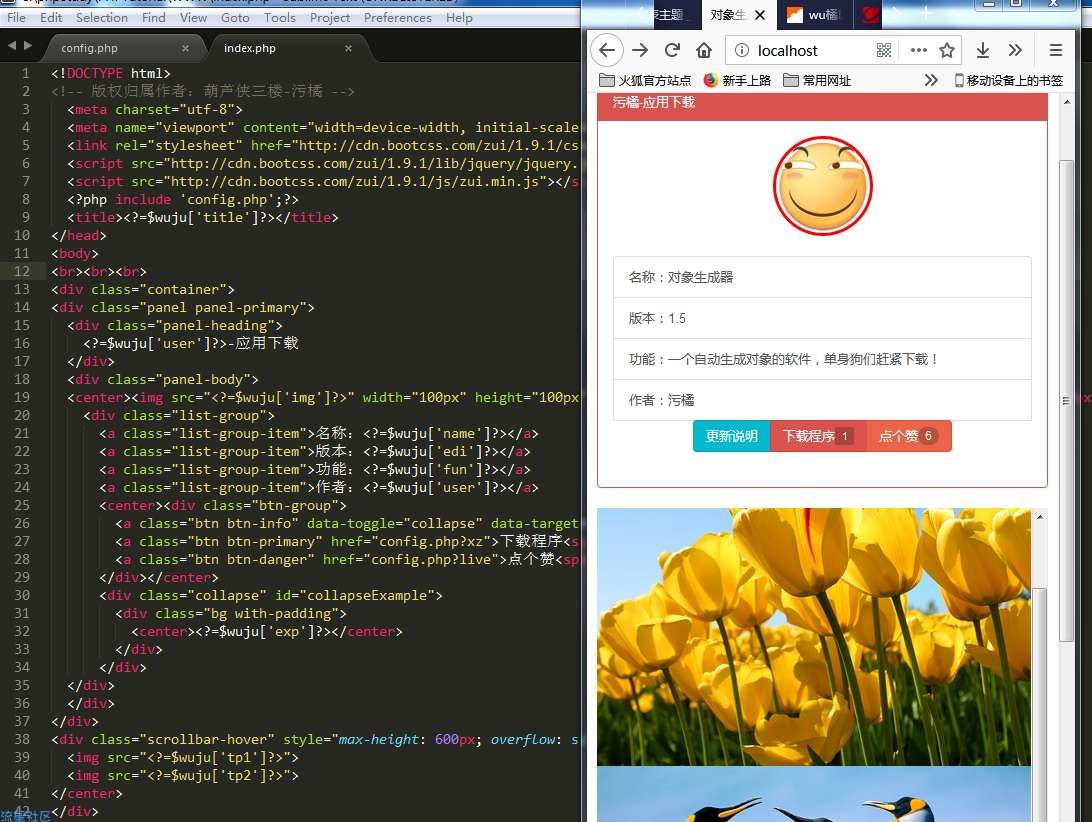
Task: Click the yellow tulips image
Action: 813,637
